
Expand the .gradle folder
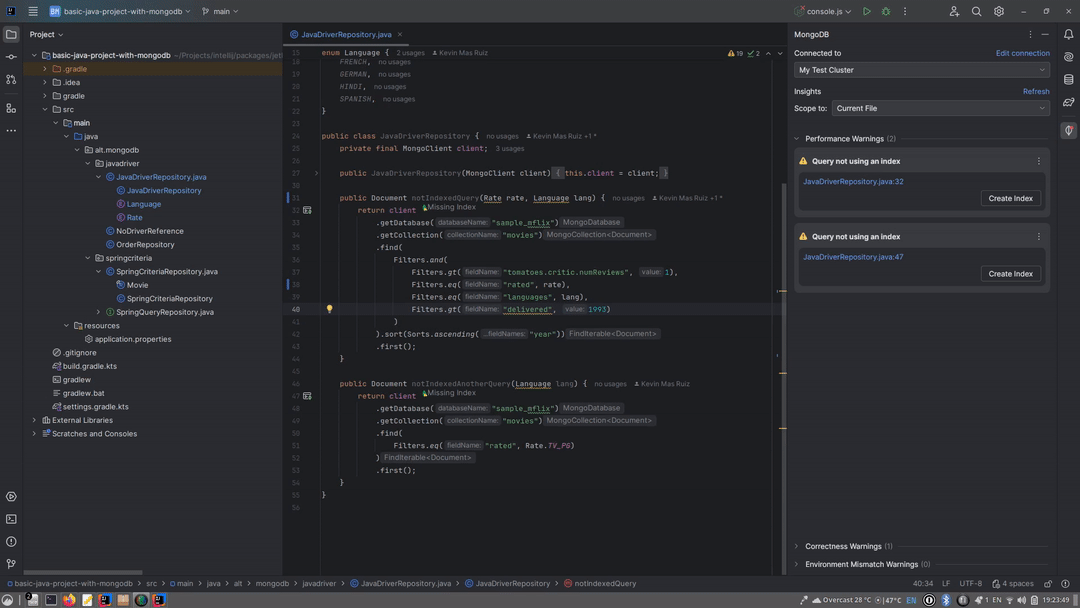45,69
